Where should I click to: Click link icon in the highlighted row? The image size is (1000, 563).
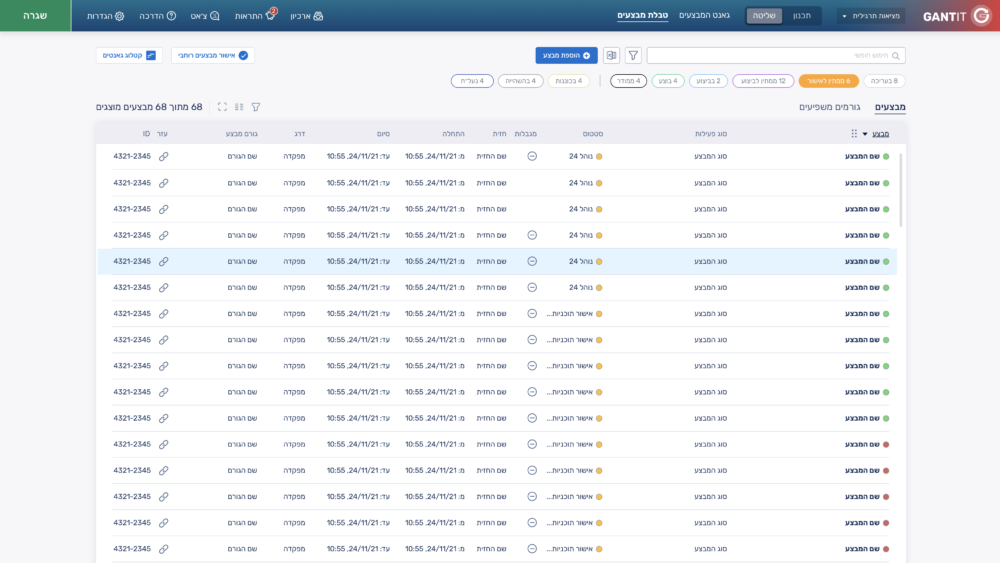click(x=164, y=261)
